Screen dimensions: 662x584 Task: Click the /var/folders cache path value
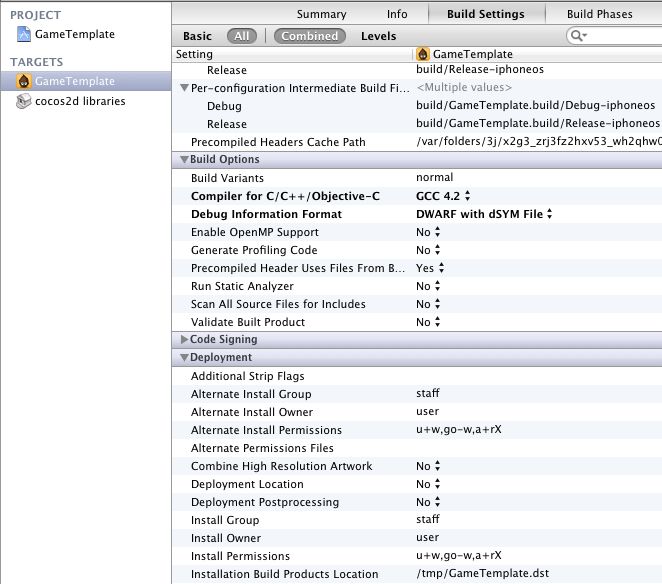point(539,141)
